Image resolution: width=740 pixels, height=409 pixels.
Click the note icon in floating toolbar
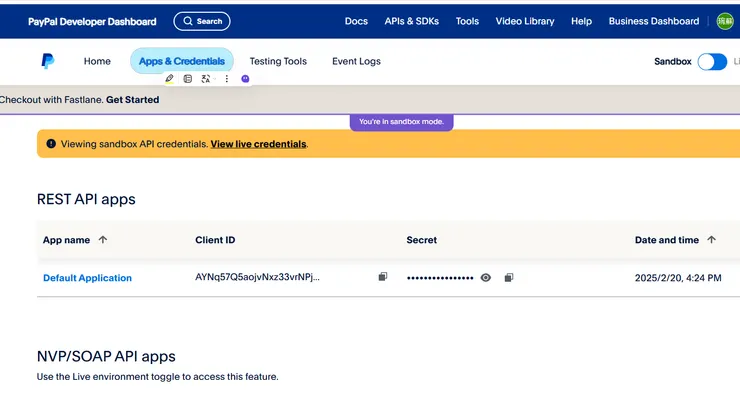[x=187, y=79]
